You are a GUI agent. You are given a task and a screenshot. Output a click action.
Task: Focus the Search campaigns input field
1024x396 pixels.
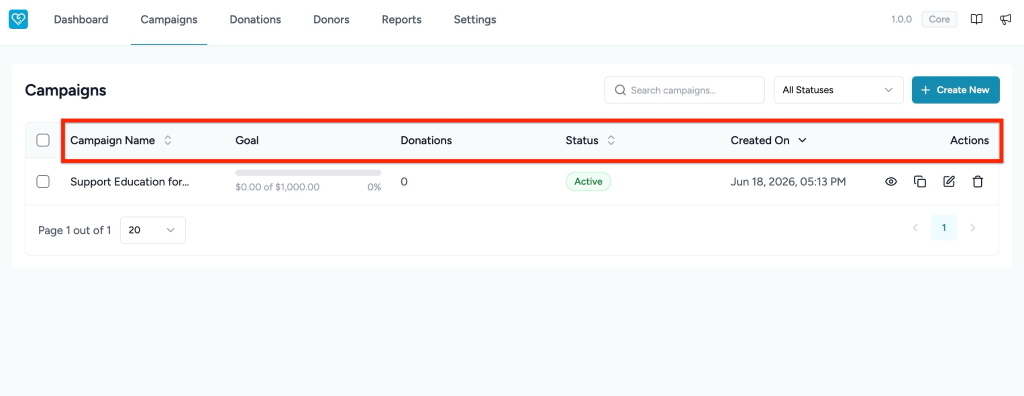click(684, 90)
